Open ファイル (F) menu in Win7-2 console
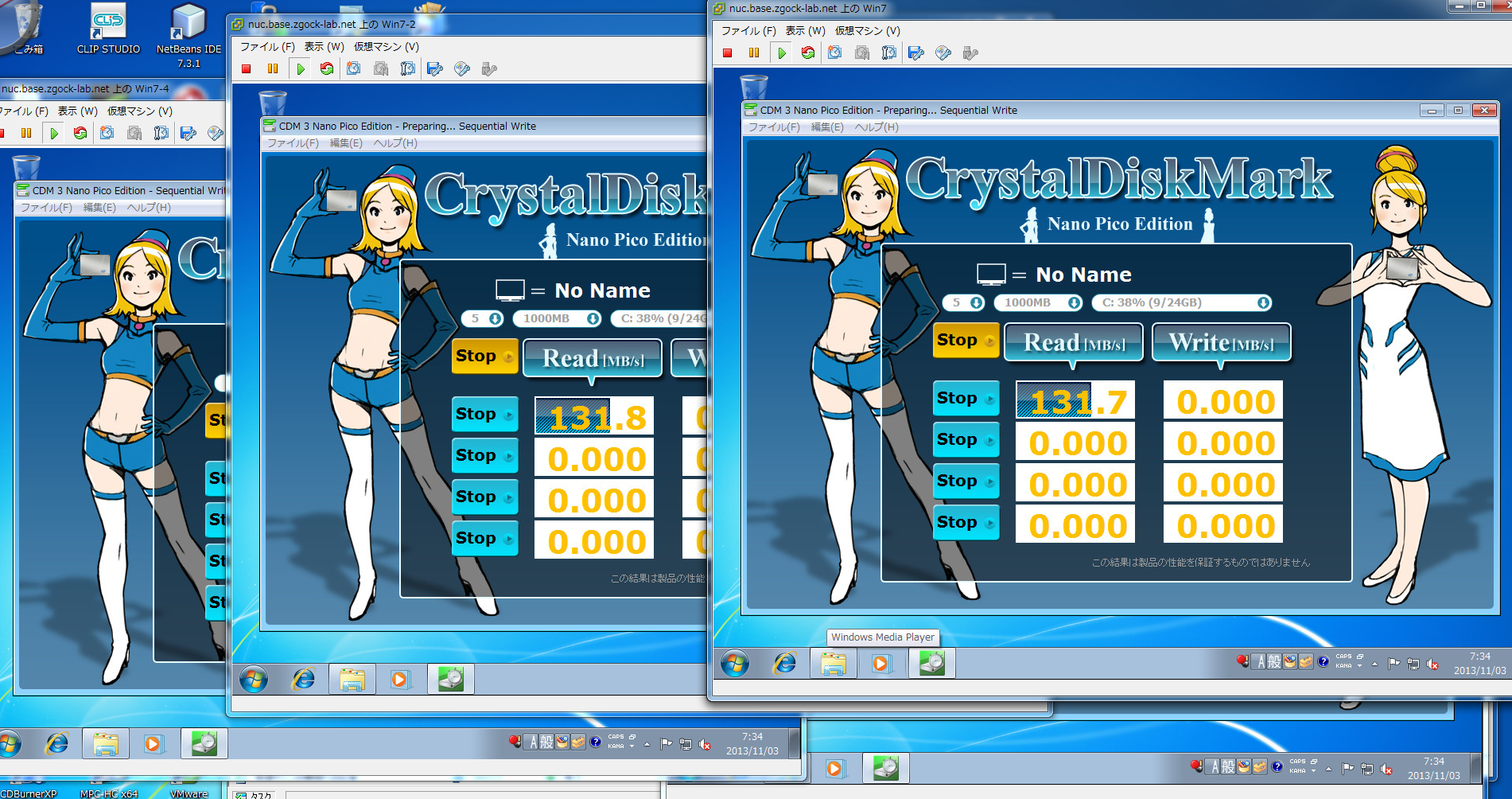 tap(267, 46)
